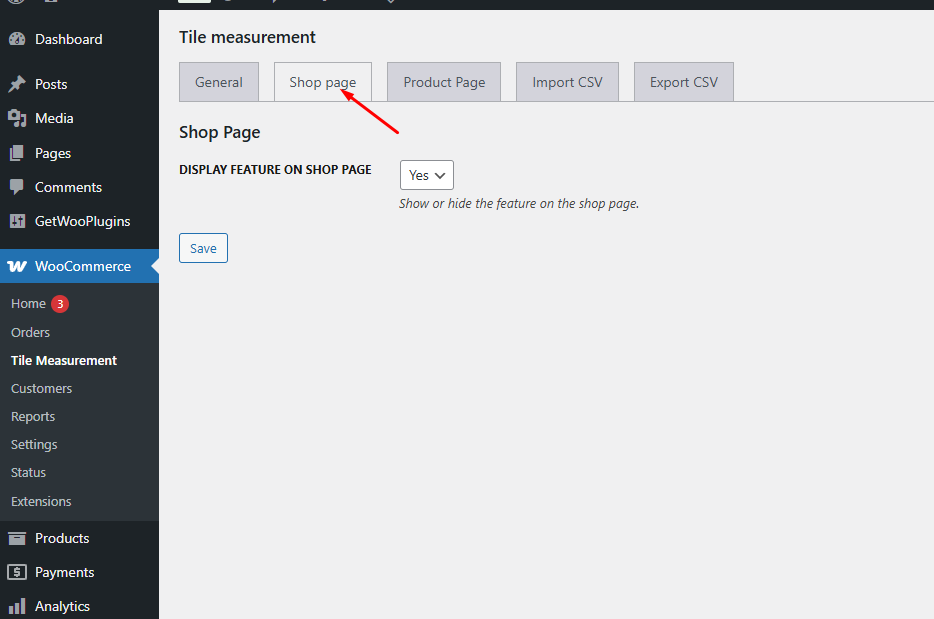934x619 pixels.
Task: Open the Extensions submenu item
Action: (41, 502)
